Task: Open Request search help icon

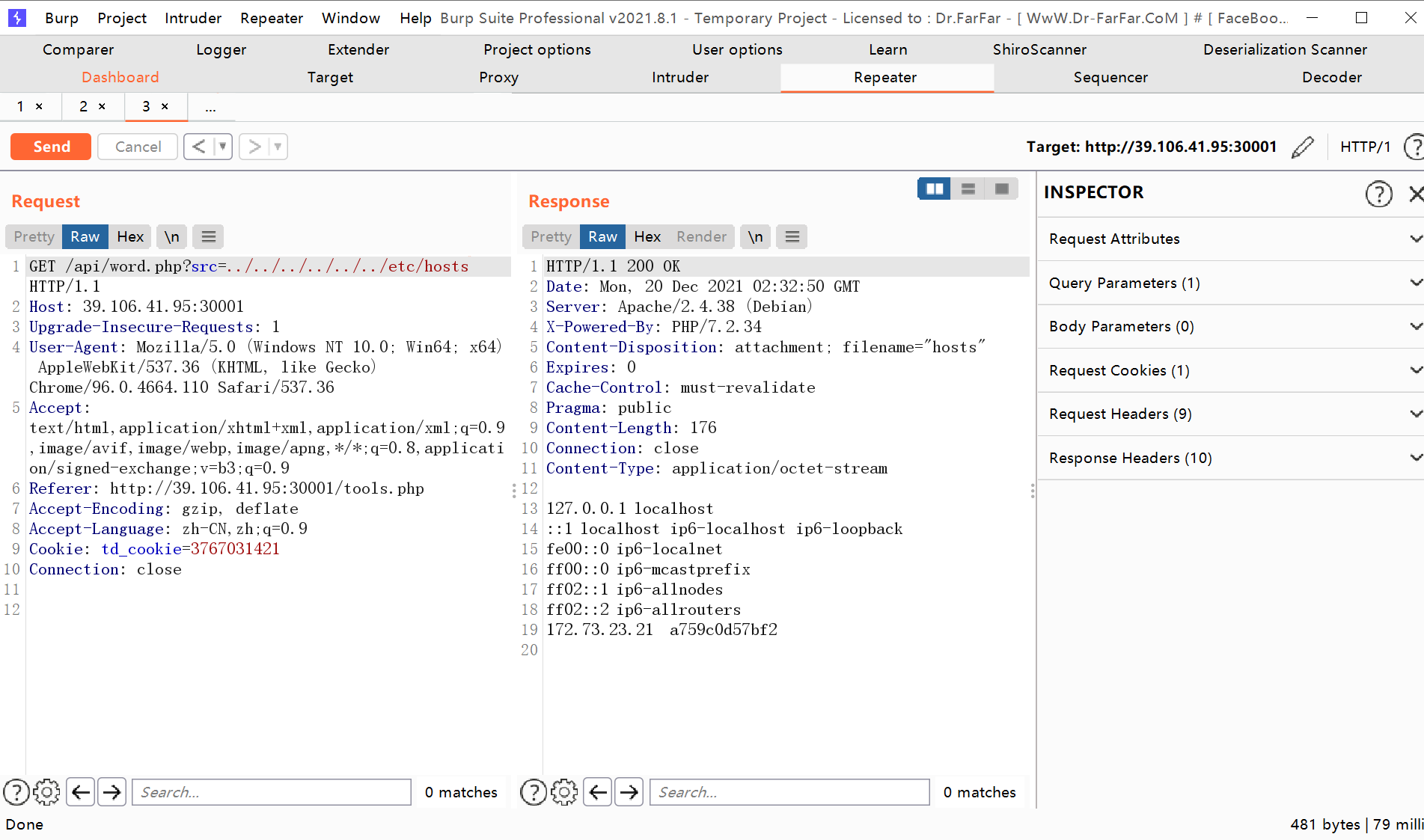Action: [16, 791]
